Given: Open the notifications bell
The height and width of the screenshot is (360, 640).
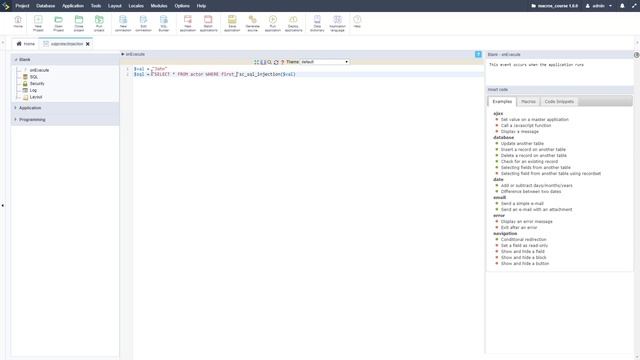Looking at the screenshot, I should point(622,6).
